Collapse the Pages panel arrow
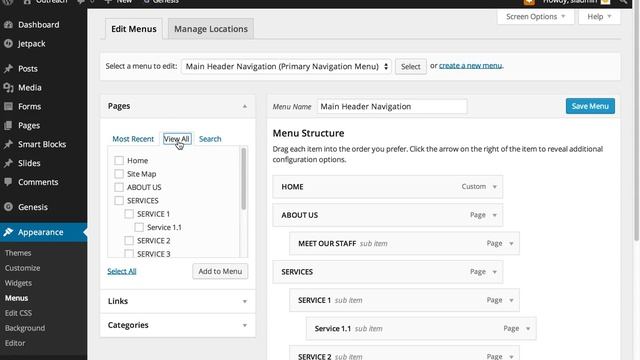Viewport: 640px width, 360px height. [244, 107]
